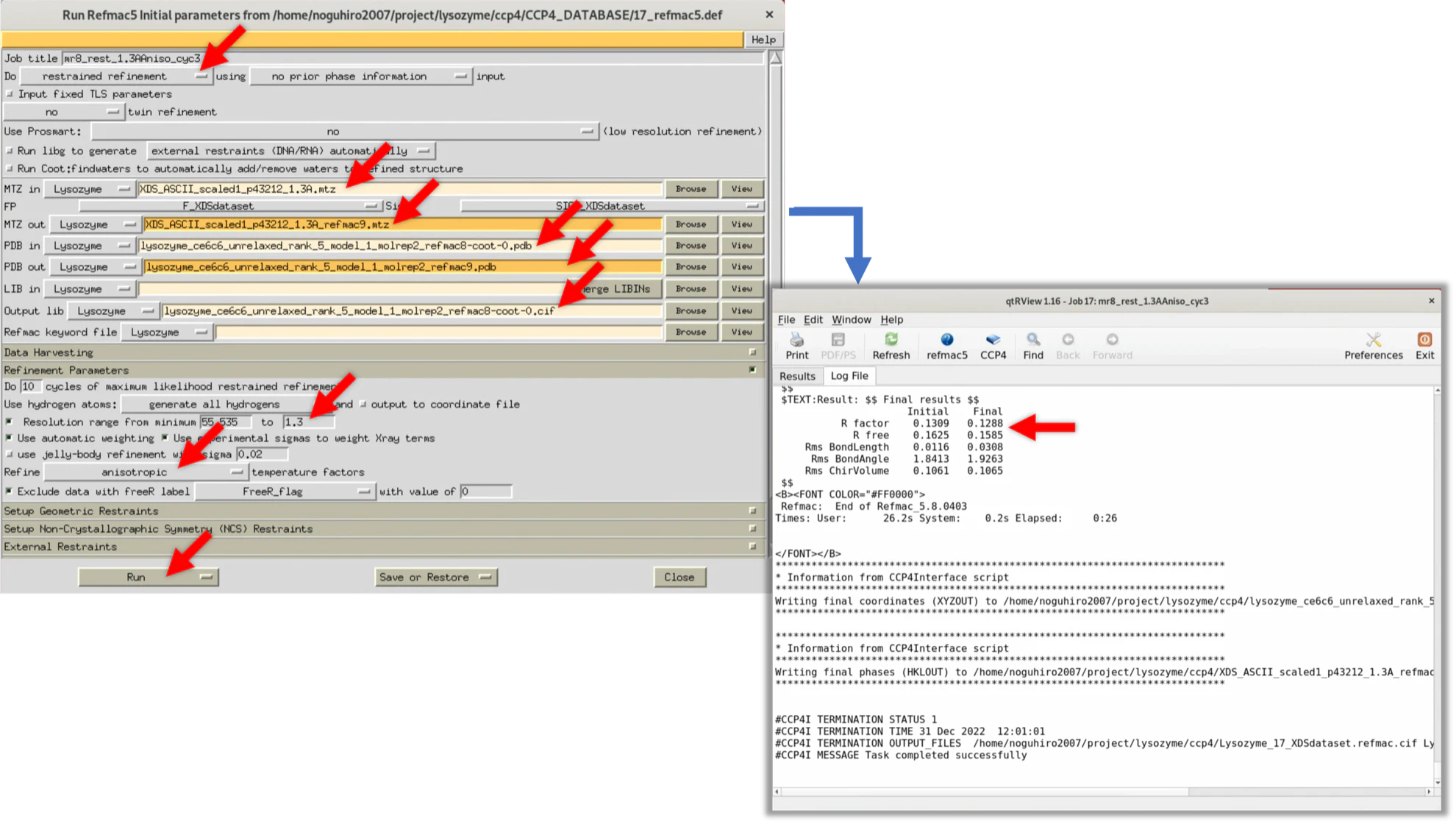This screenshot has height=824, width=1456.
Task: Open the Edit menu in qtRView
Action: click(x=813, y=319)
